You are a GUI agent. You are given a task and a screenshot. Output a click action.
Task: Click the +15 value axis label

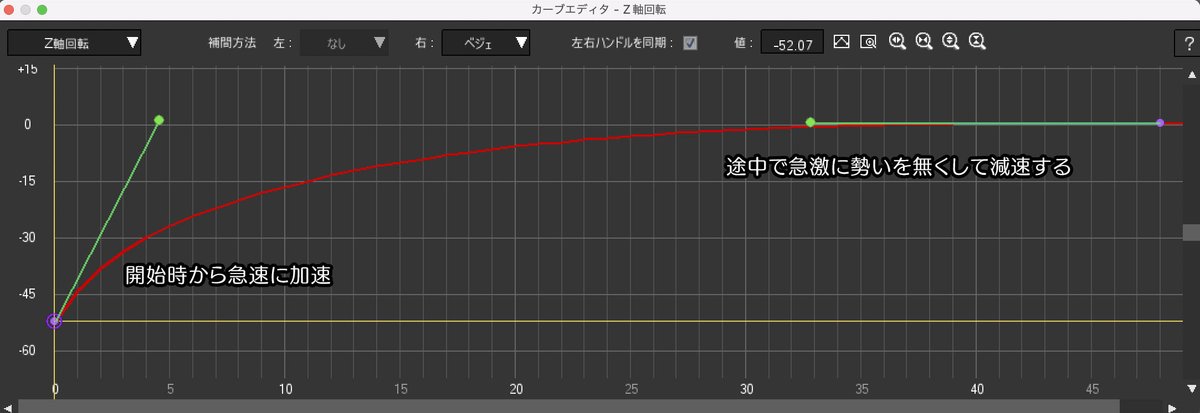coord(28,69)
